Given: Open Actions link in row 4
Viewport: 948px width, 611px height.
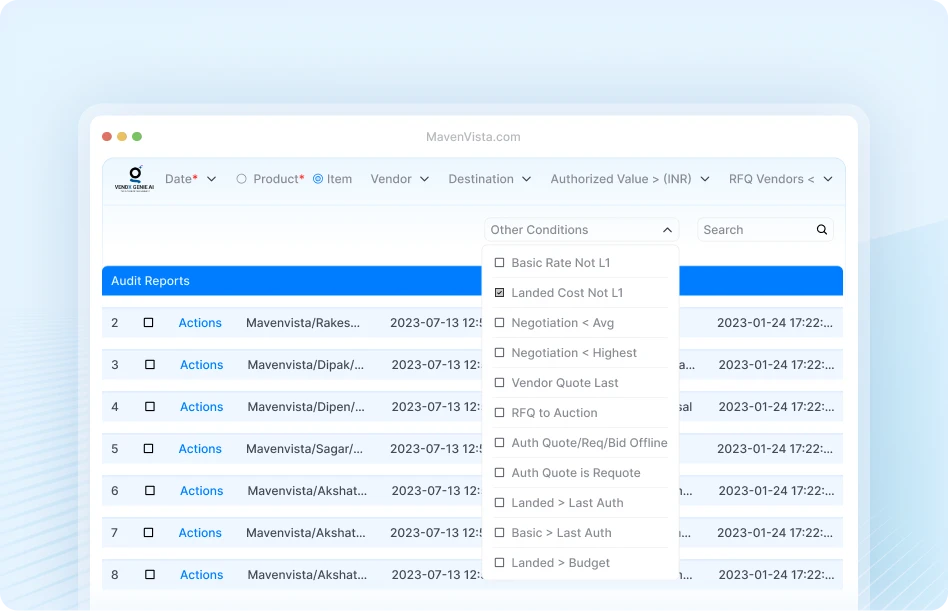Looking at the screenshot, I should 202,407.
